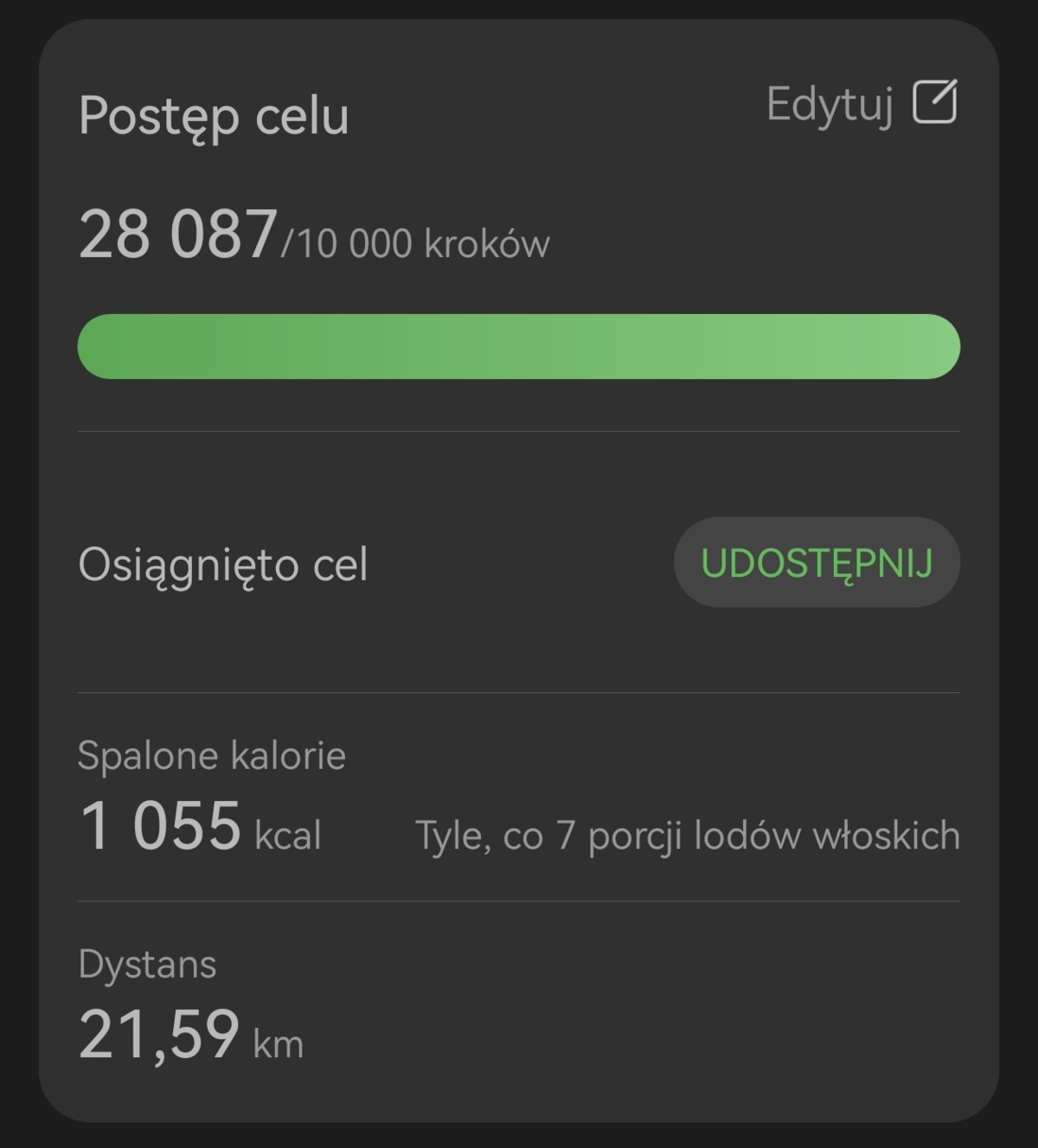Open goal editing via Edytuj text
Image resolution: width=1038 pixels, height=1148 pixels.
(x=830, y=106)
